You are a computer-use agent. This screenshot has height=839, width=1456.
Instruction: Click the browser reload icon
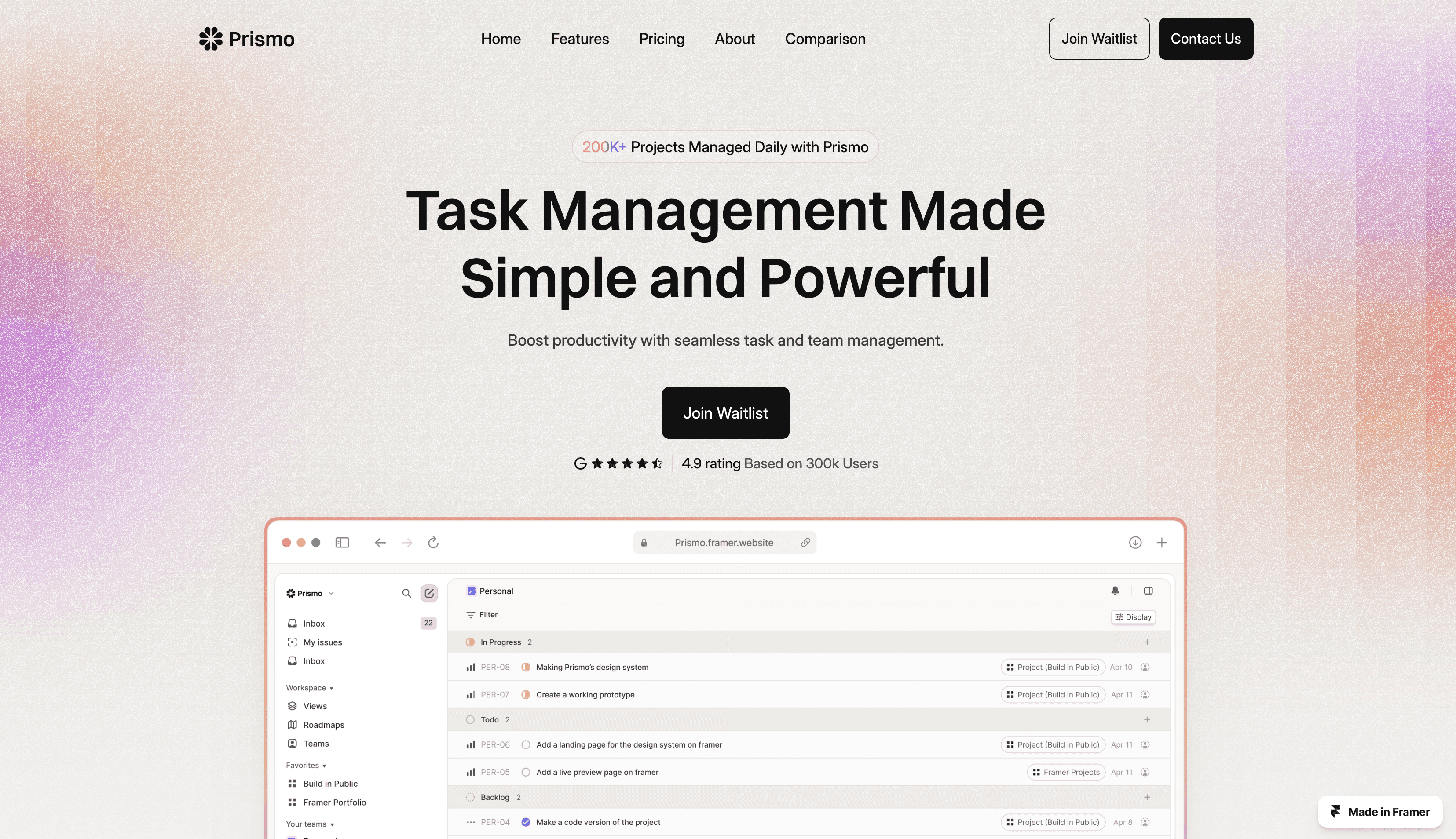click(x=433, y=542)
